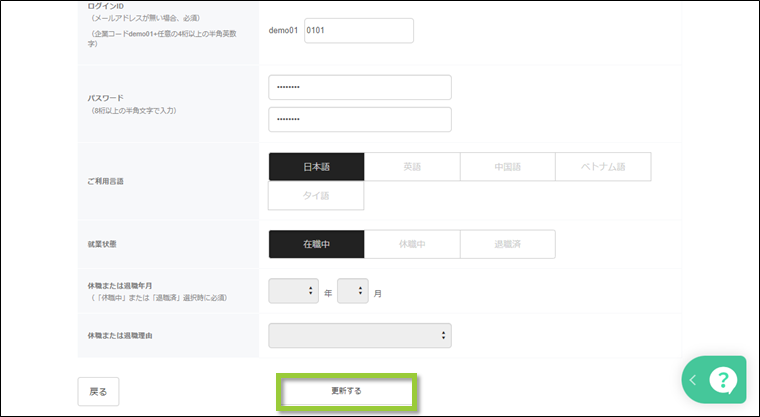760x417 pixels.
Task: Click the help question mark icon
Action: coord(722,381)
